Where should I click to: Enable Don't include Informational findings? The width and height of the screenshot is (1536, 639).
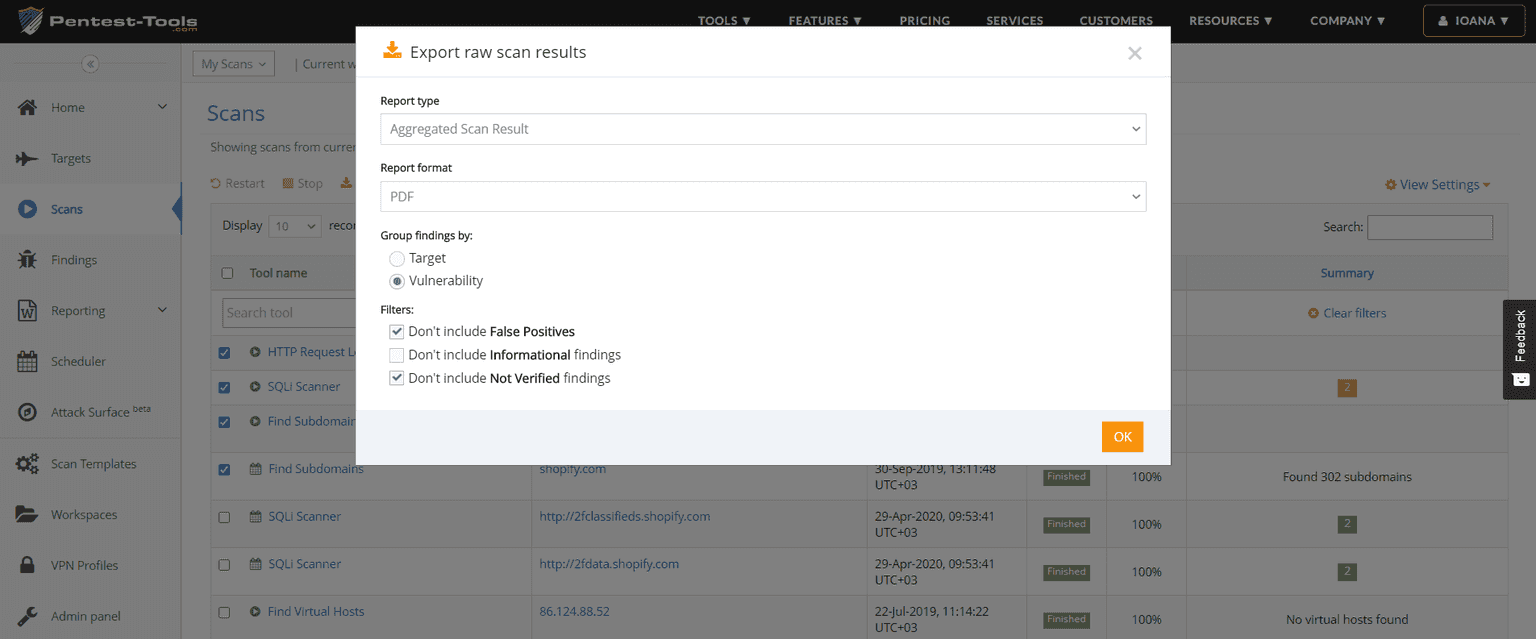pyautogui.click(x=396, y=354)
